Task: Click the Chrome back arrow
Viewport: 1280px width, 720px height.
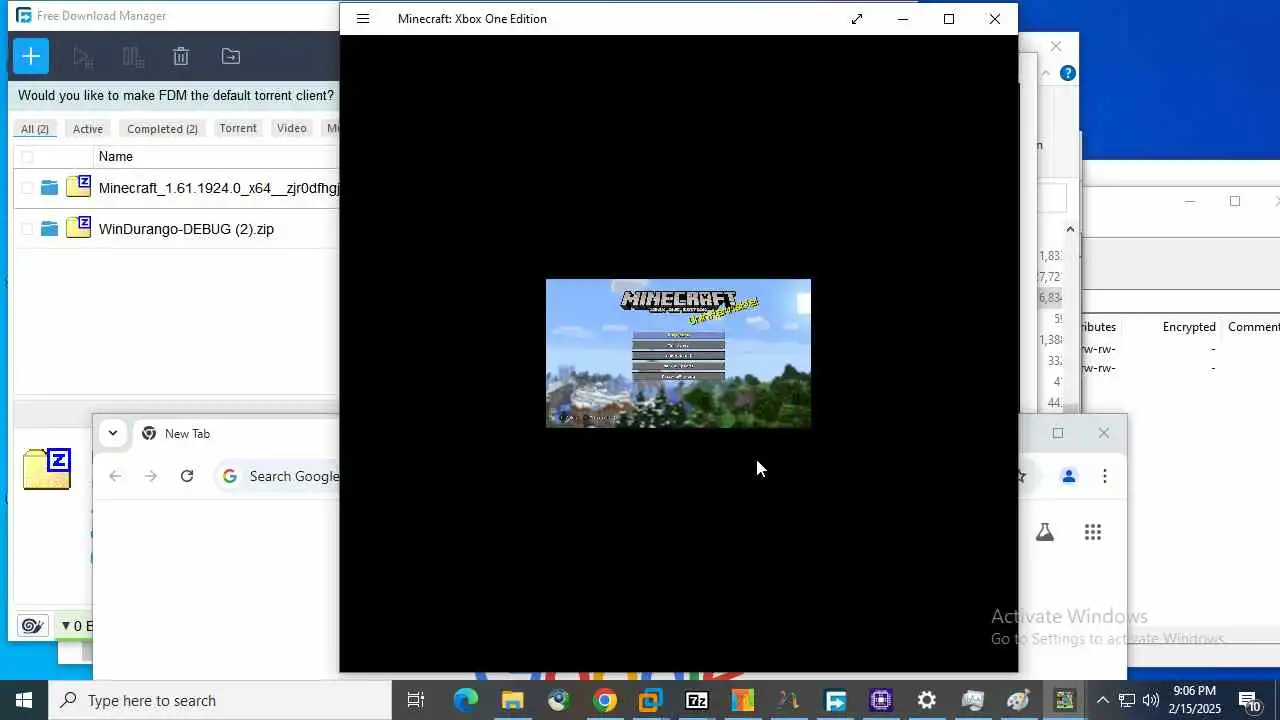Action: tap(115, 476)
